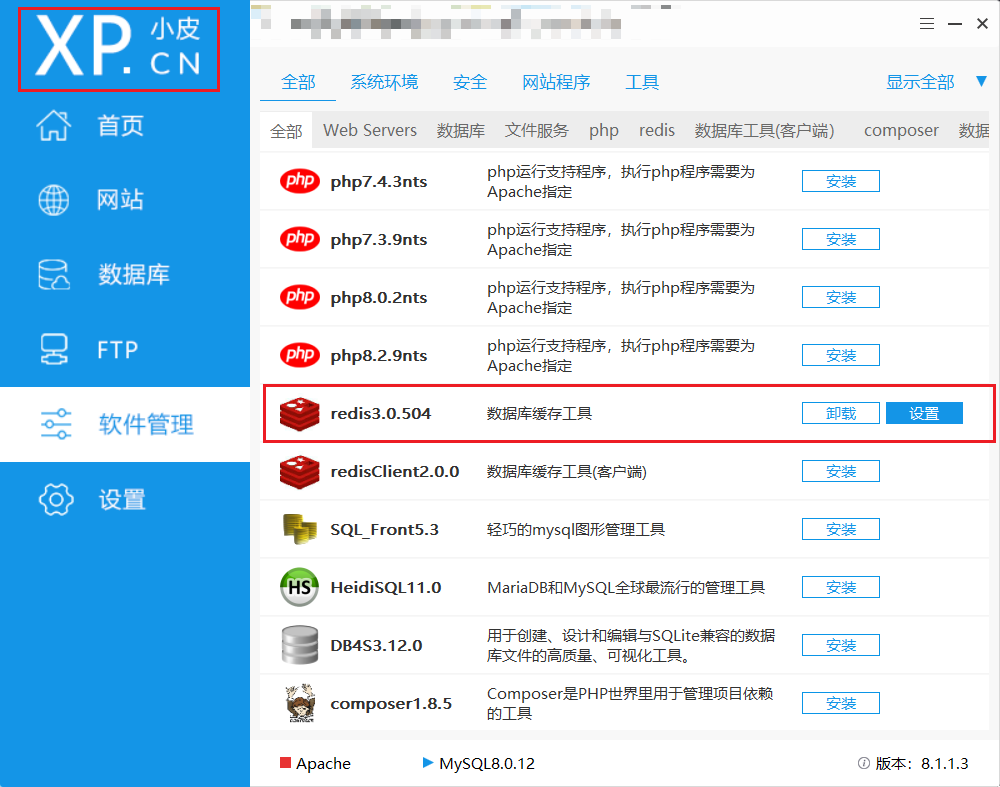Click the redisClient2.0.0 cube icon
Image resolution: width=1000 pixels, height=787 pixels.
click(x=300, y=471)
